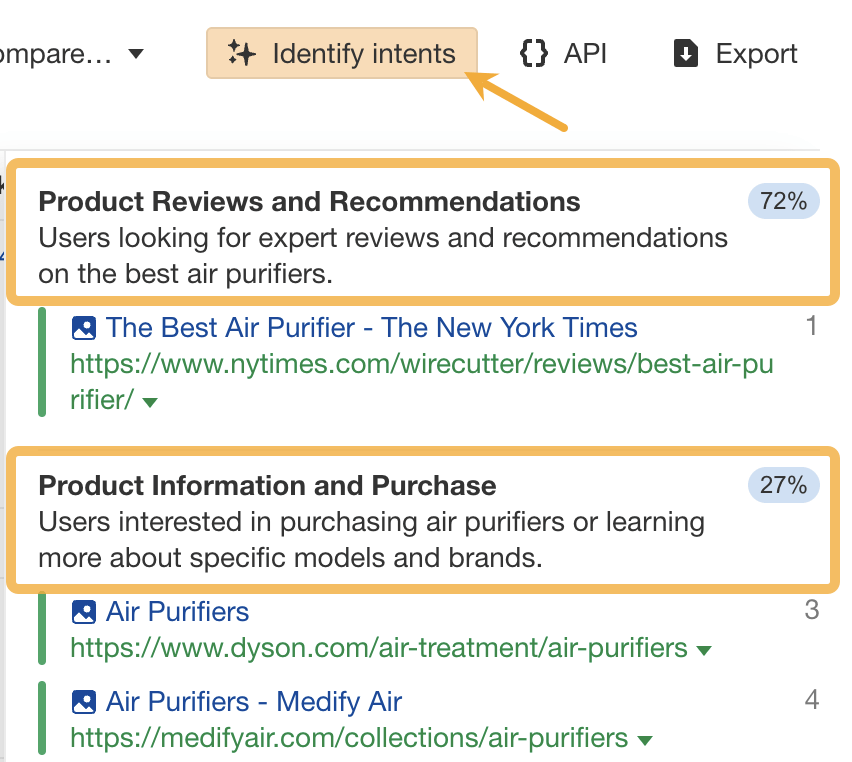
Task: Expand the dyson.com URL disclosure arrow
Action: click(x=704, y=648)
